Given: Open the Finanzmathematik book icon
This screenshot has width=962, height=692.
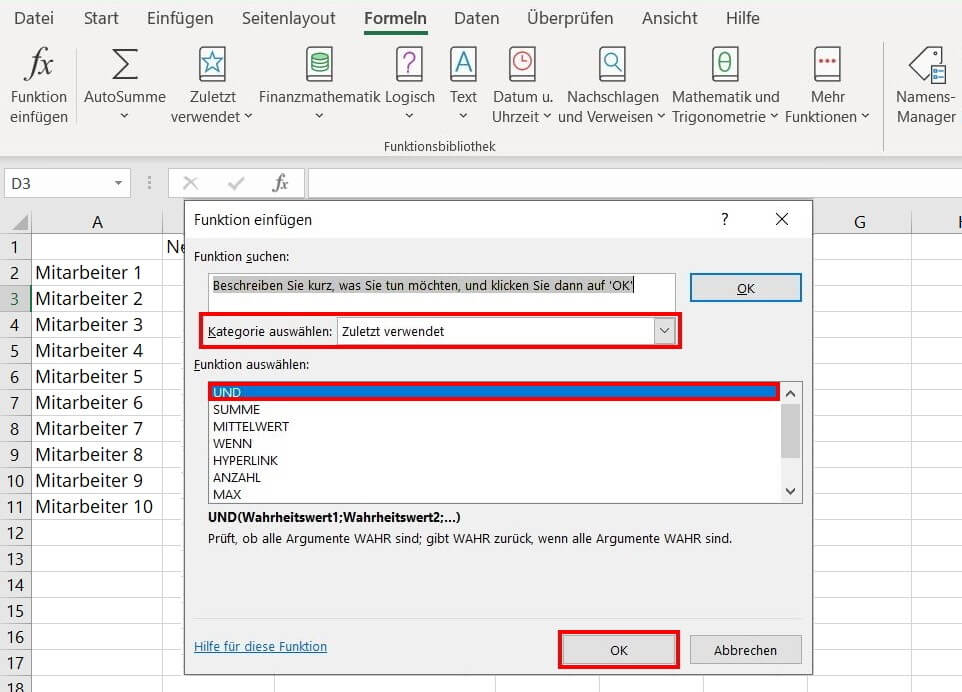Looking at the screenshot, I should point(320,63).
